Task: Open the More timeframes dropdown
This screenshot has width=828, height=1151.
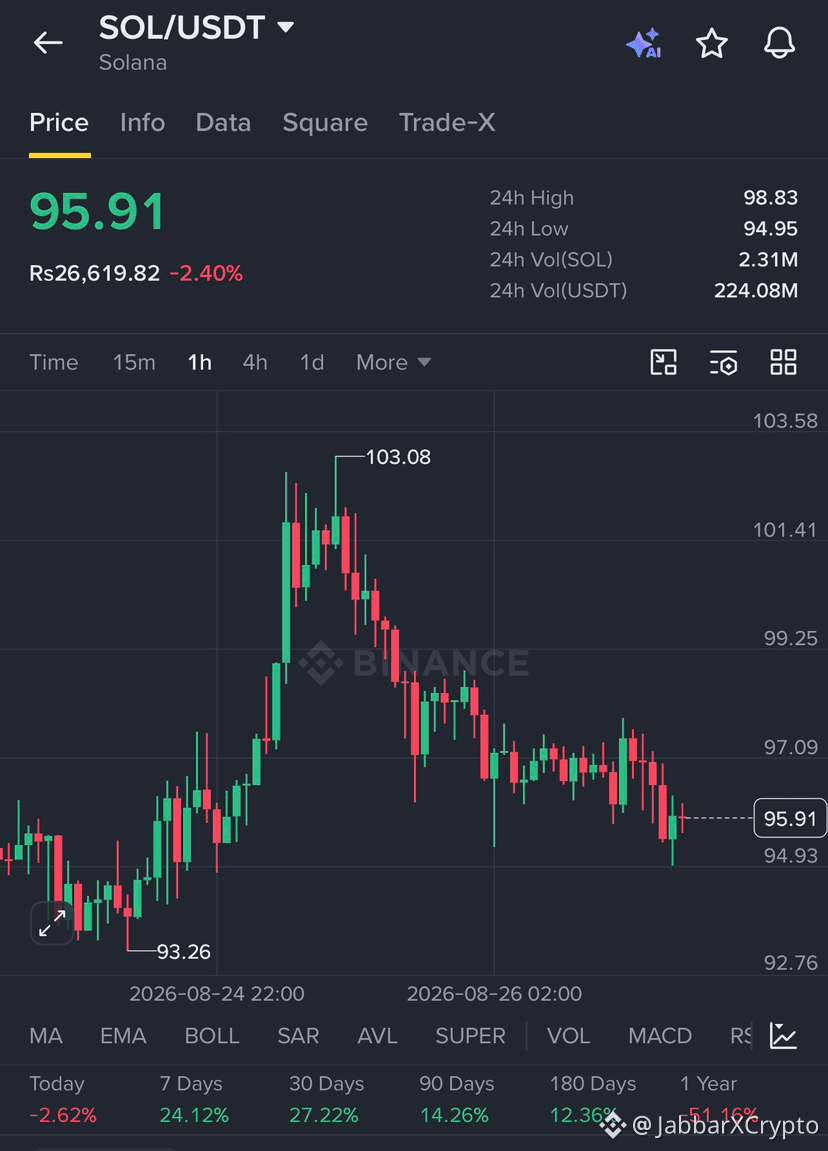Action: pyautogui.click(x=393, y=362)
